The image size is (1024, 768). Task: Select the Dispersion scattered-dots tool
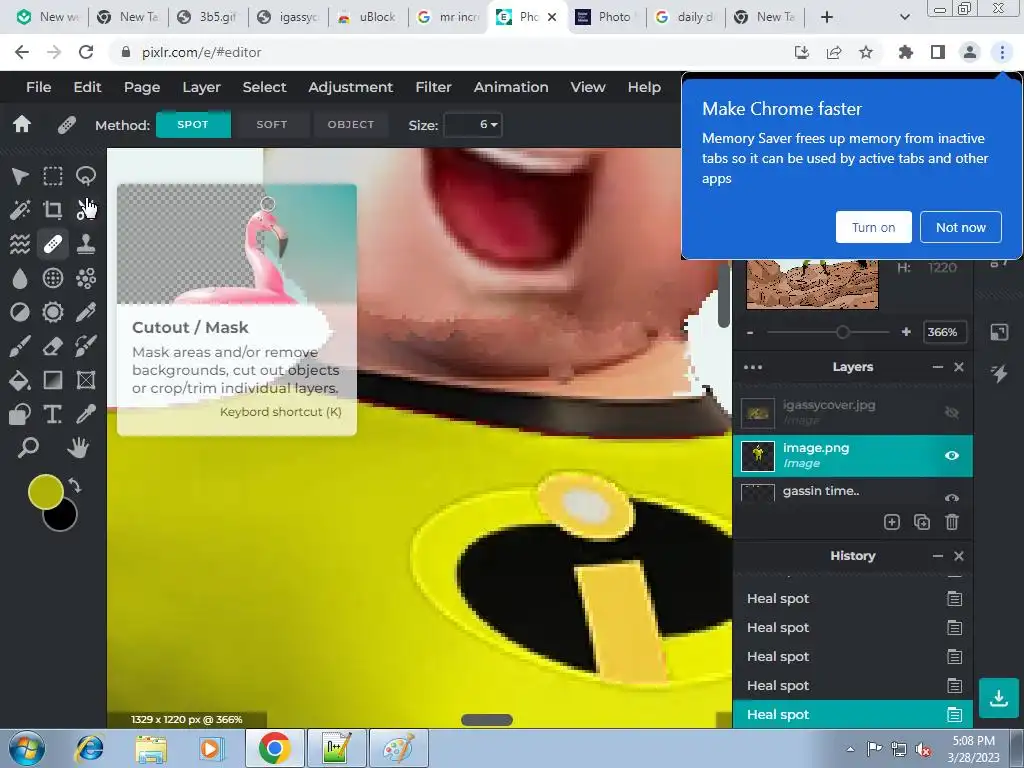pyautogui.click(x=86, y=278)
